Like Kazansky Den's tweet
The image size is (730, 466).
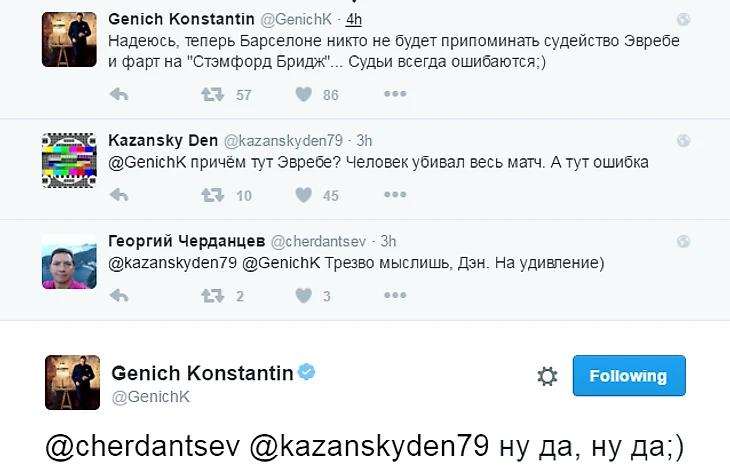pyautogui.click(x=304, y=196)
